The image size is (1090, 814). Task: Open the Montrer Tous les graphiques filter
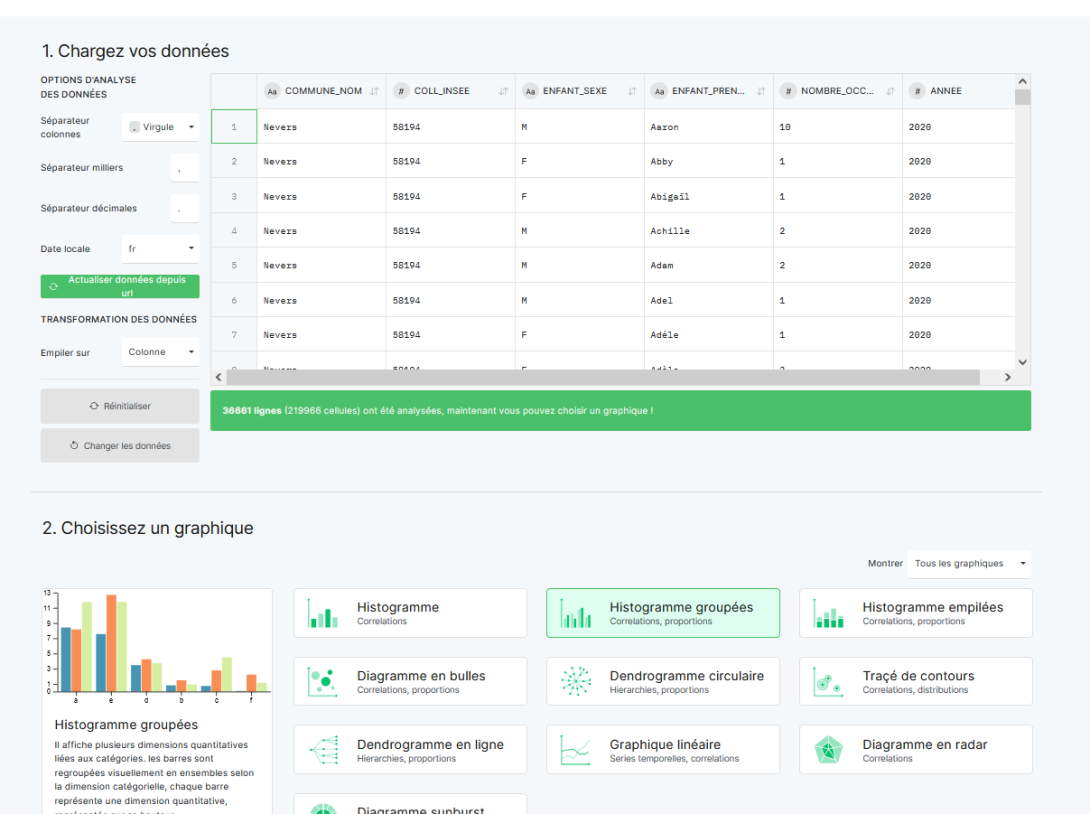click(x=968, y=563)
